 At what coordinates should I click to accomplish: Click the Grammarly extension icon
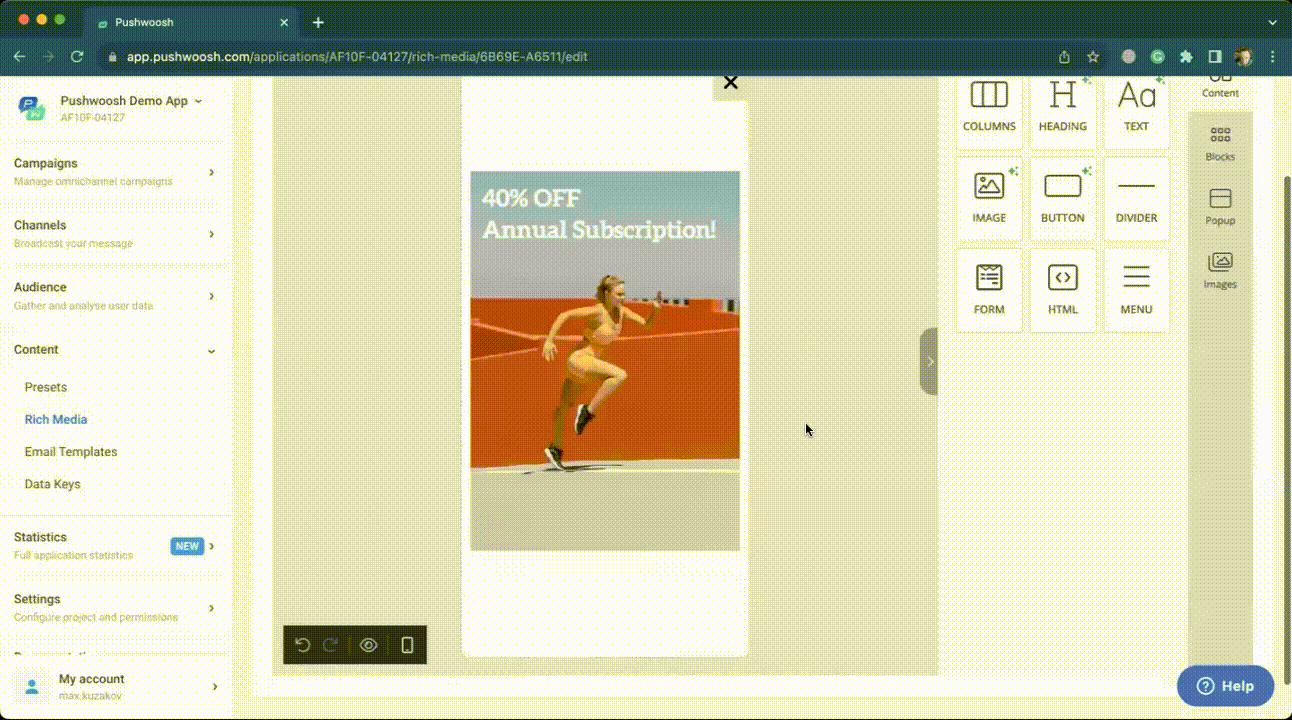point(1157,57)
